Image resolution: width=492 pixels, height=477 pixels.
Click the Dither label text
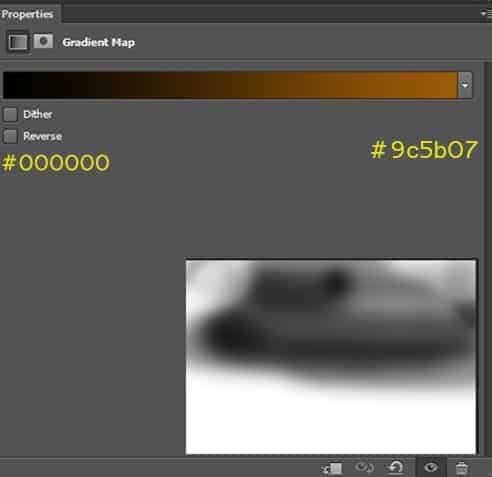(x=38, y=114)
